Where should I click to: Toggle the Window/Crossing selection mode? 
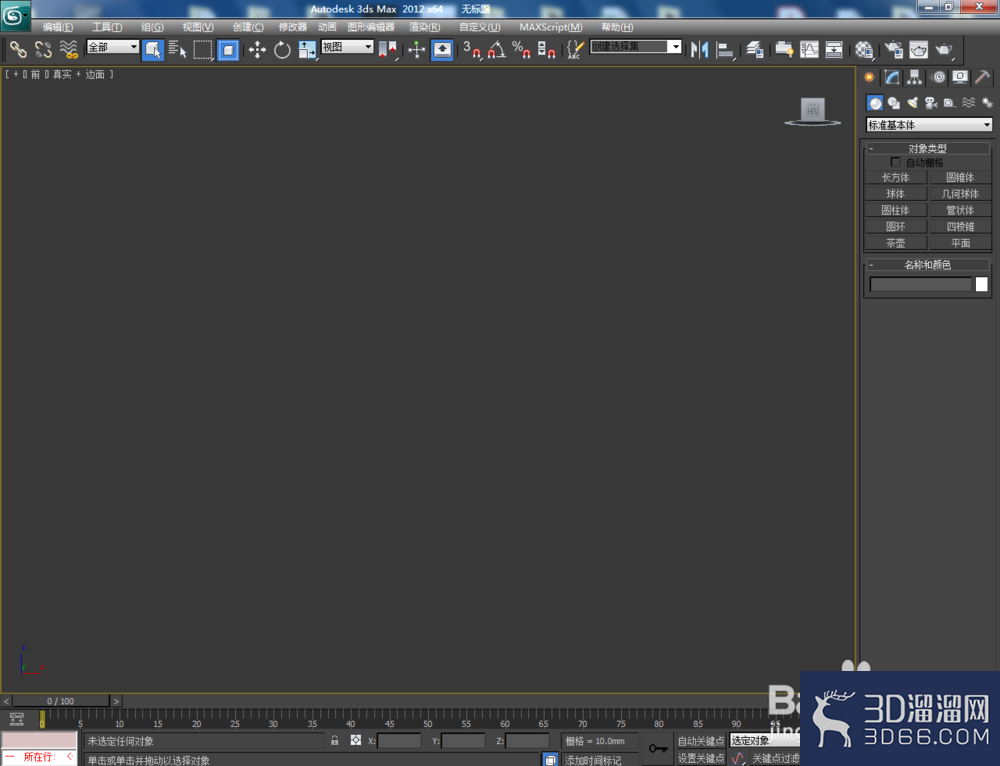pyautogui.click(x=228, y=49)
